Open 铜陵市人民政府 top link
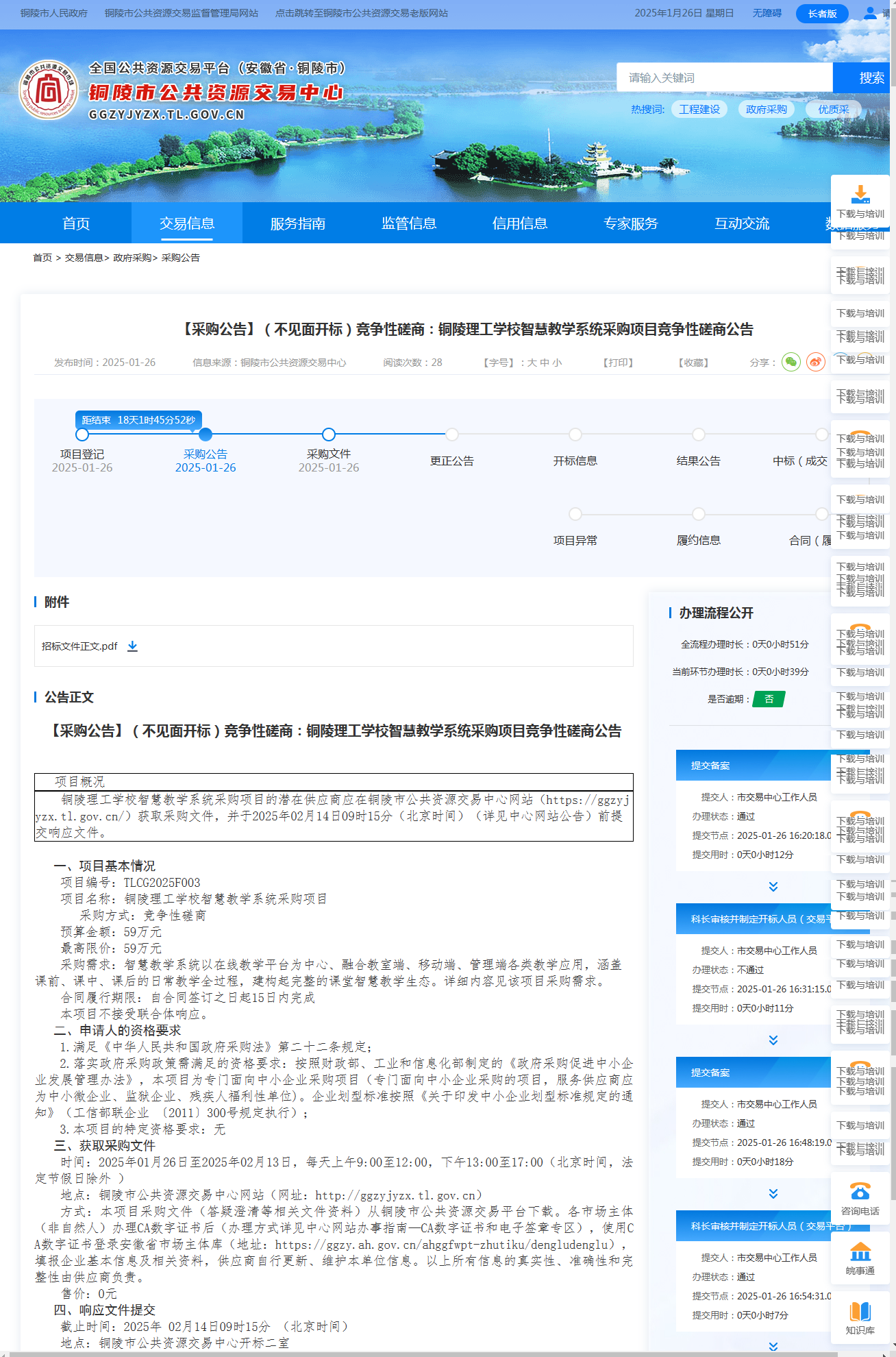Image resolution: width=896 pixels, height=1357 pixels. 54,13
